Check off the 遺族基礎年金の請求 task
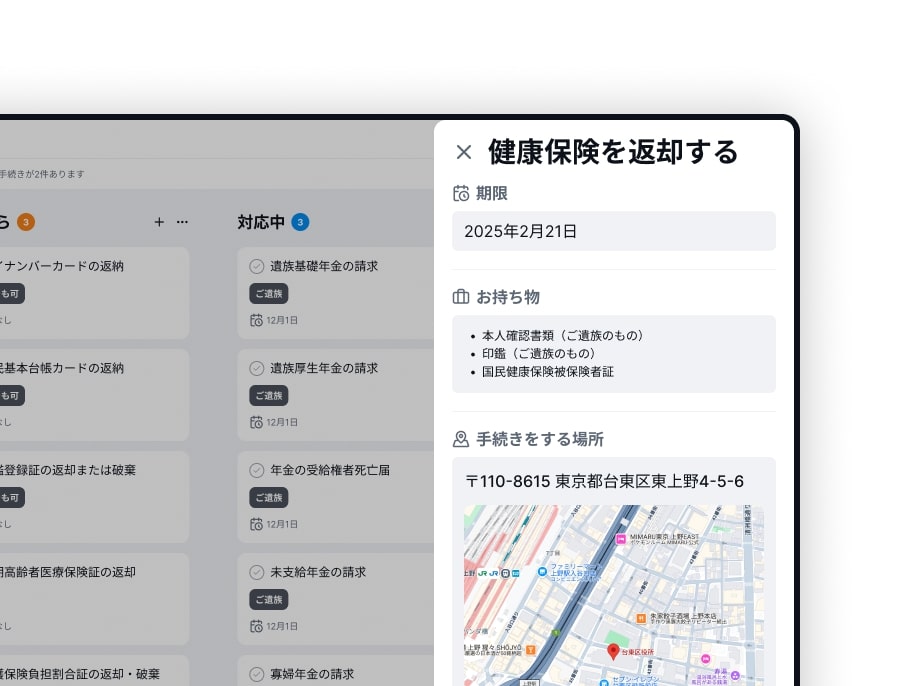The image size is (914, 686). tap(257, 266)
